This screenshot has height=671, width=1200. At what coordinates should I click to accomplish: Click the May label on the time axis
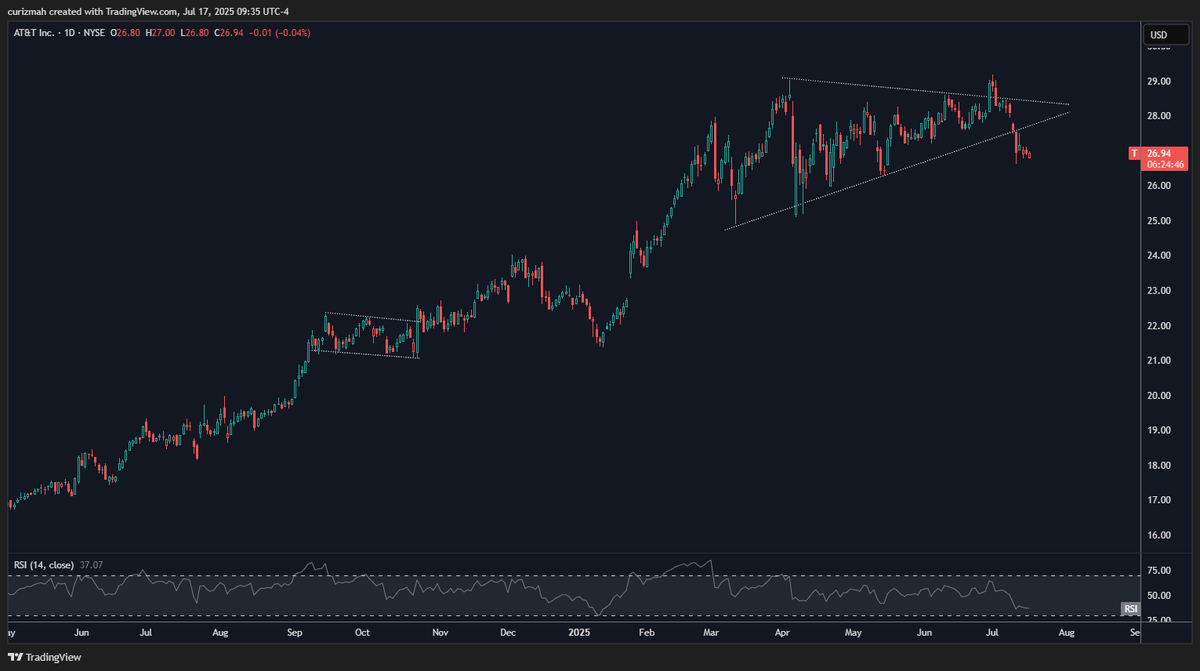pos(853,633)
